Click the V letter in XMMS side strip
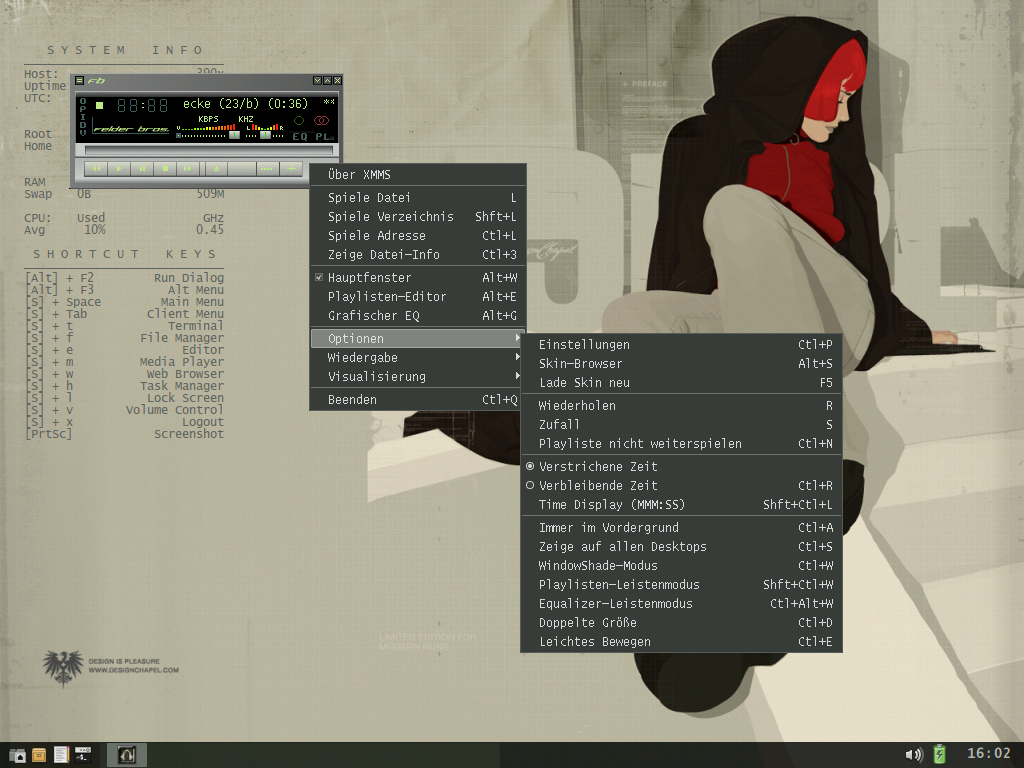The image size is (1024, 768). coord(83,133)
